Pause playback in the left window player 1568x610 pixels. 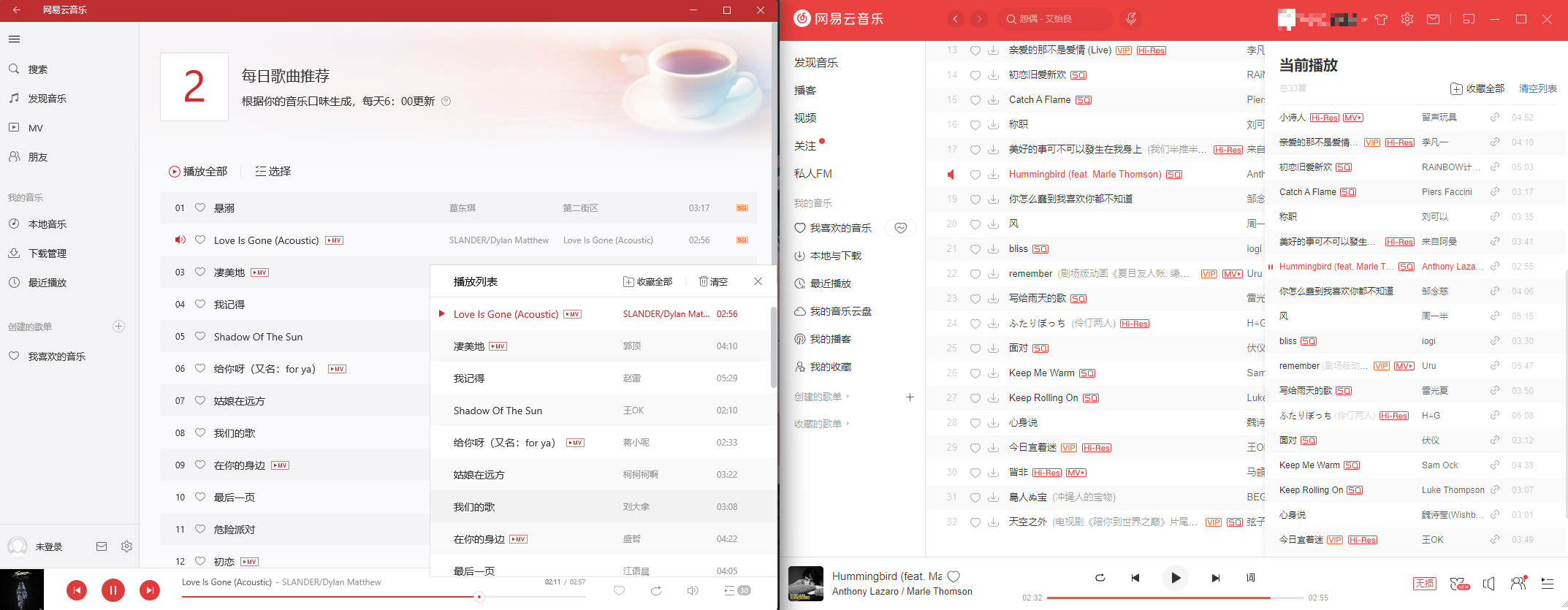tap(113, 590)
